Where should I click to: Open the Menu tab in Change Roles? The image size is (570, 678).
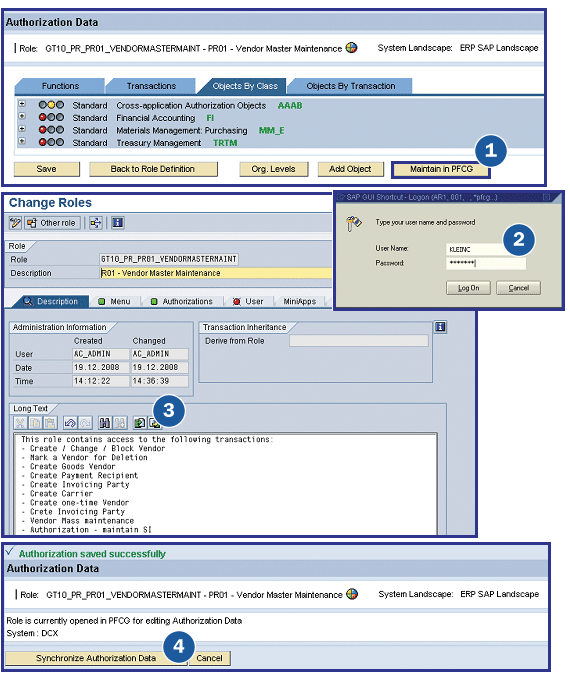pyautogui.click(x=115, y=301)
